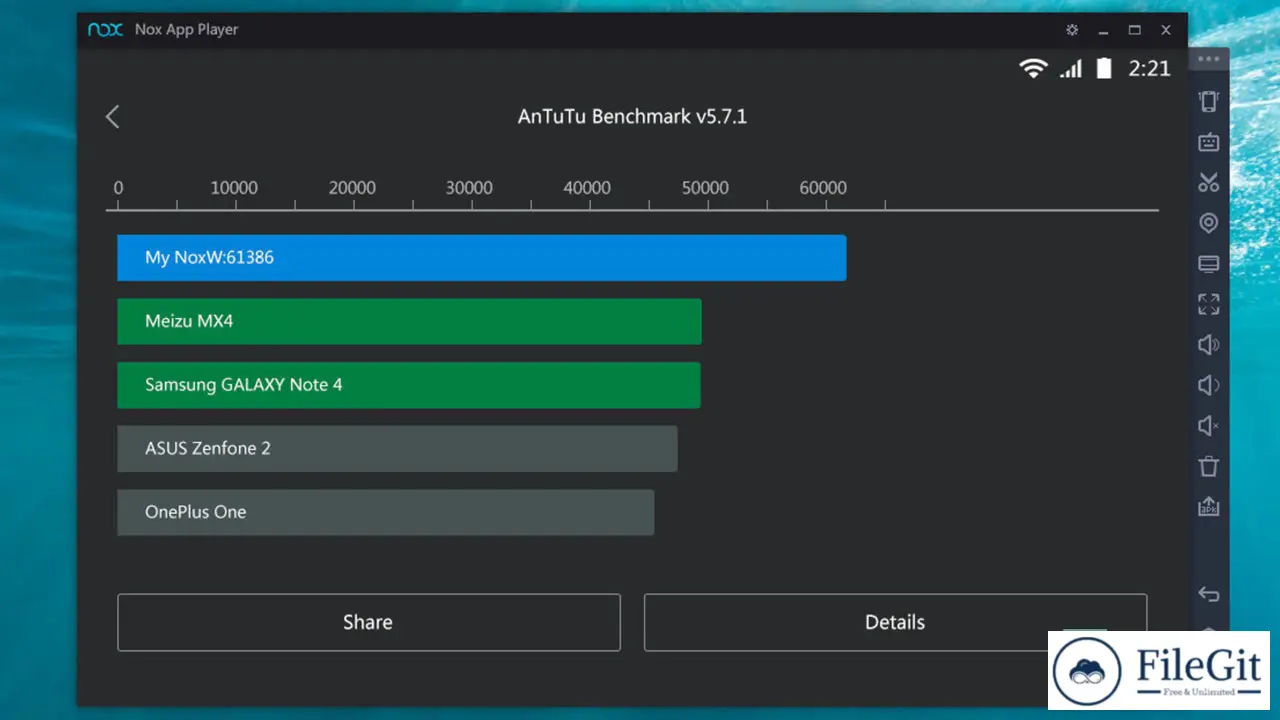
Task: Click the clock showing 2:21
Action: [x=1149, y=68]
